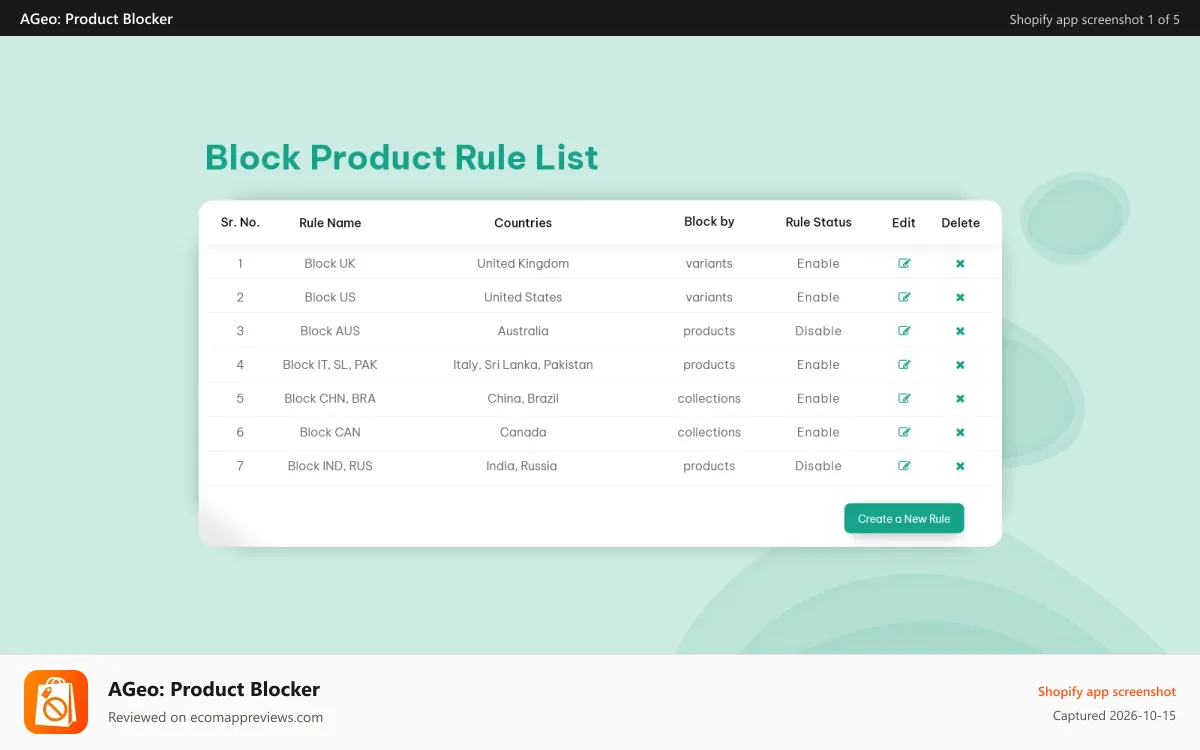
Task: Delete the Block US rule
Action: (960, 297)
